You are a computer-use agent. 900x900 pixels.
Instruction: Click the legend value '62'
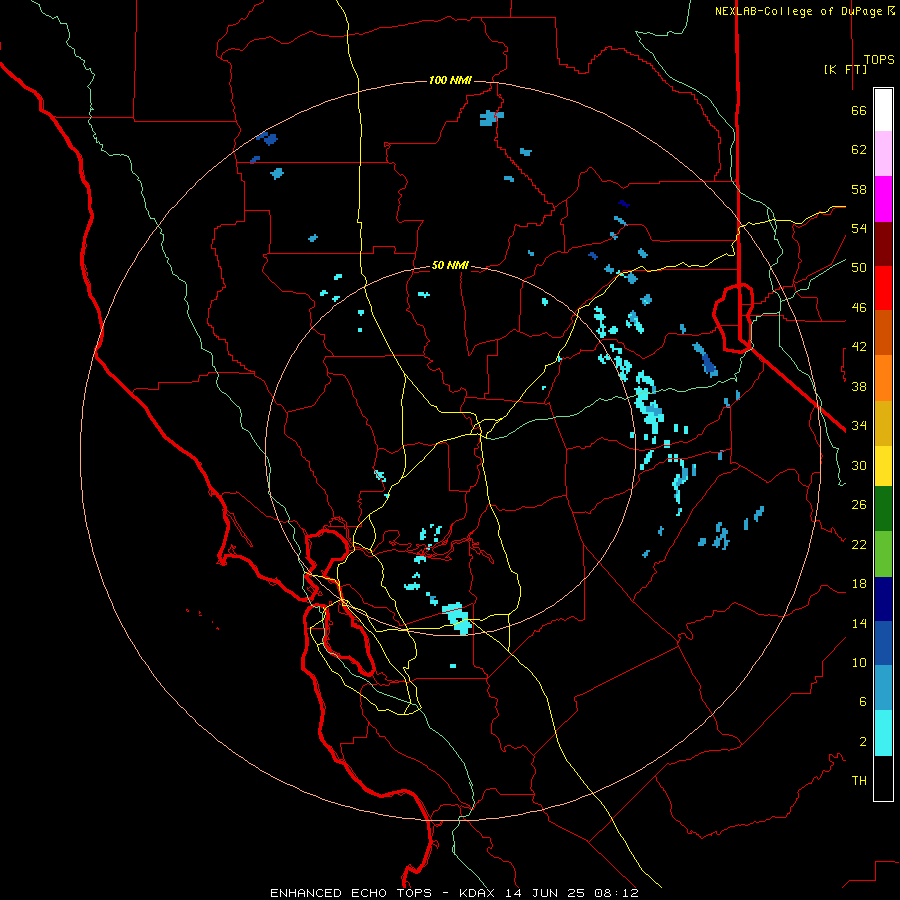[859, 150]
